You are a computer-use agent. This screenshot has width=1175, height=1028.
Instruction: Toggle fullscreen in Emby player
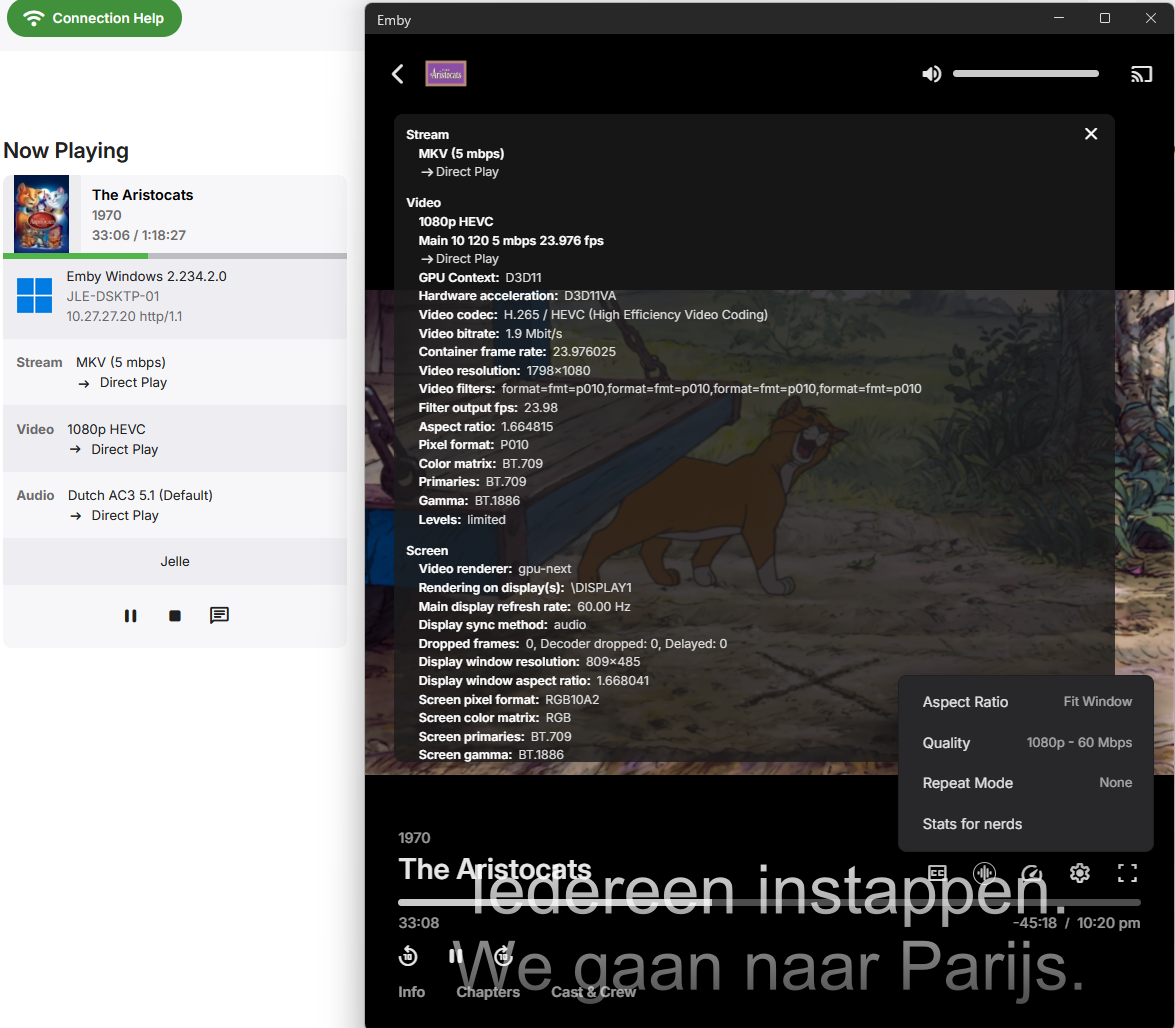coord(1127,873)
